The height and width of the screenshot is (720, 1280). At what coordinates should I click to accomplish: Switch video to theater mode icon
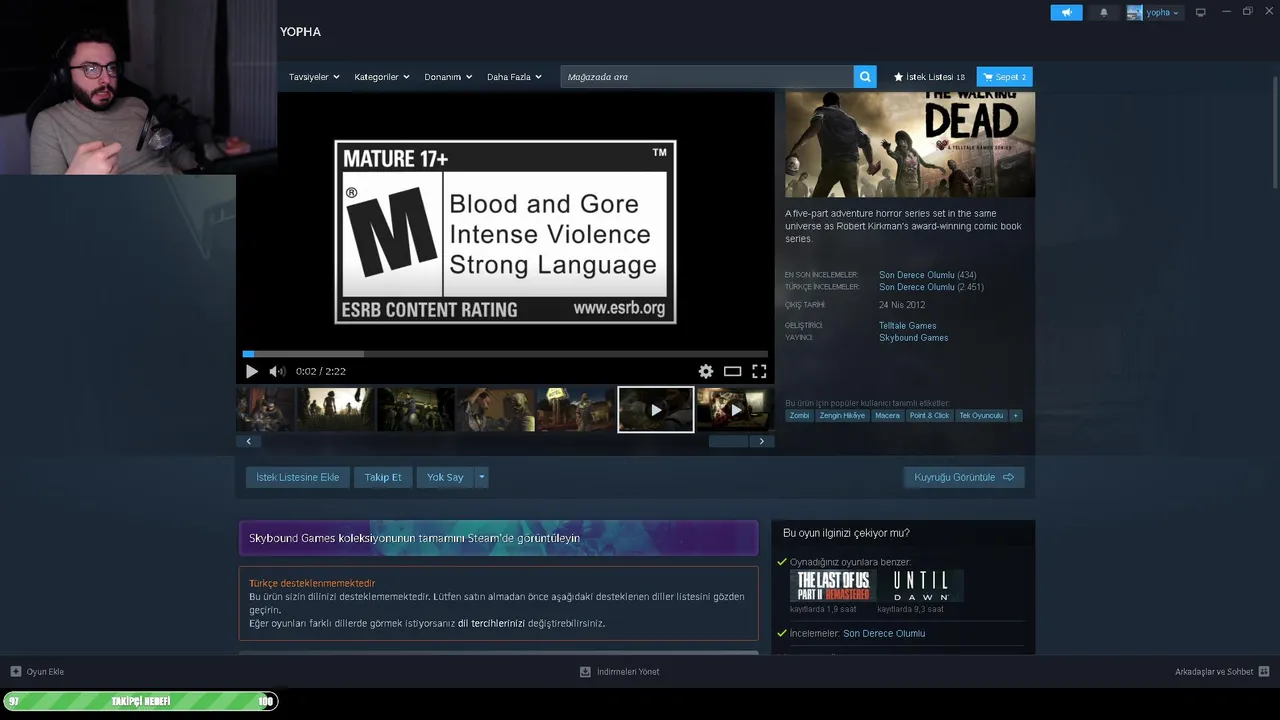coord(732,371)
